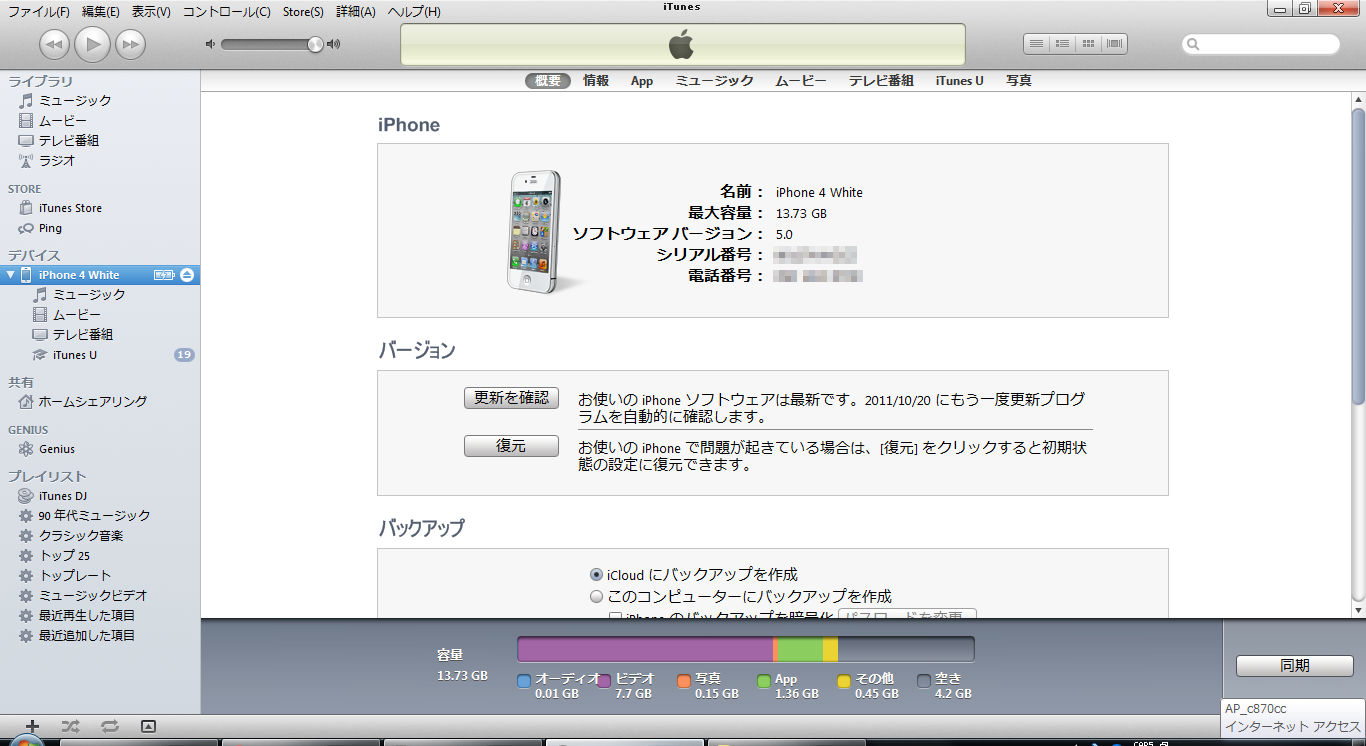Switch to the Cover Flow view
1366x746 pixels.
click(x=1115, y=44)
